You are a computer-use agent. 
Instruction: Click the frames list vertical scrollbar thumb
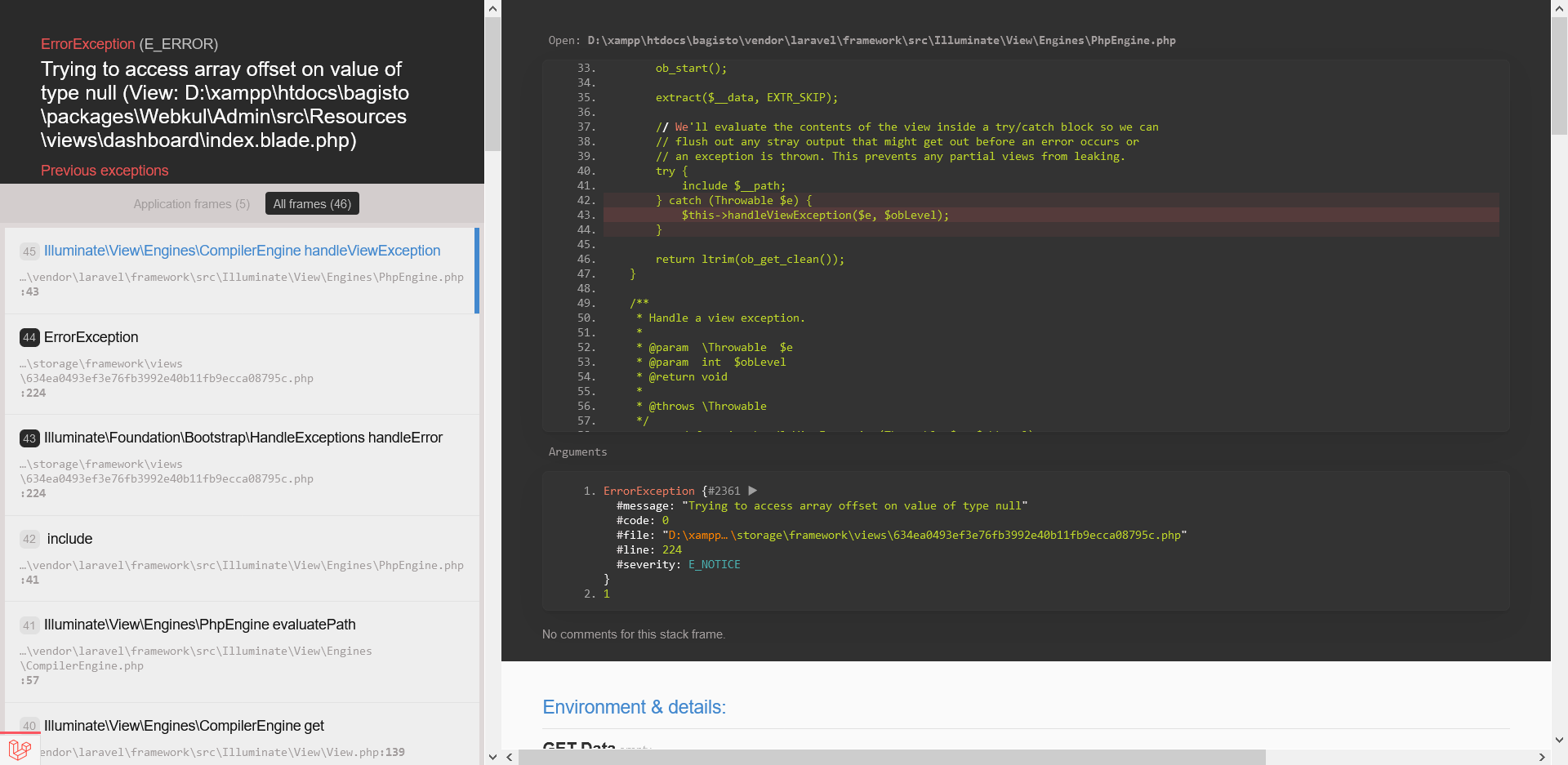[x=492, y=85]
